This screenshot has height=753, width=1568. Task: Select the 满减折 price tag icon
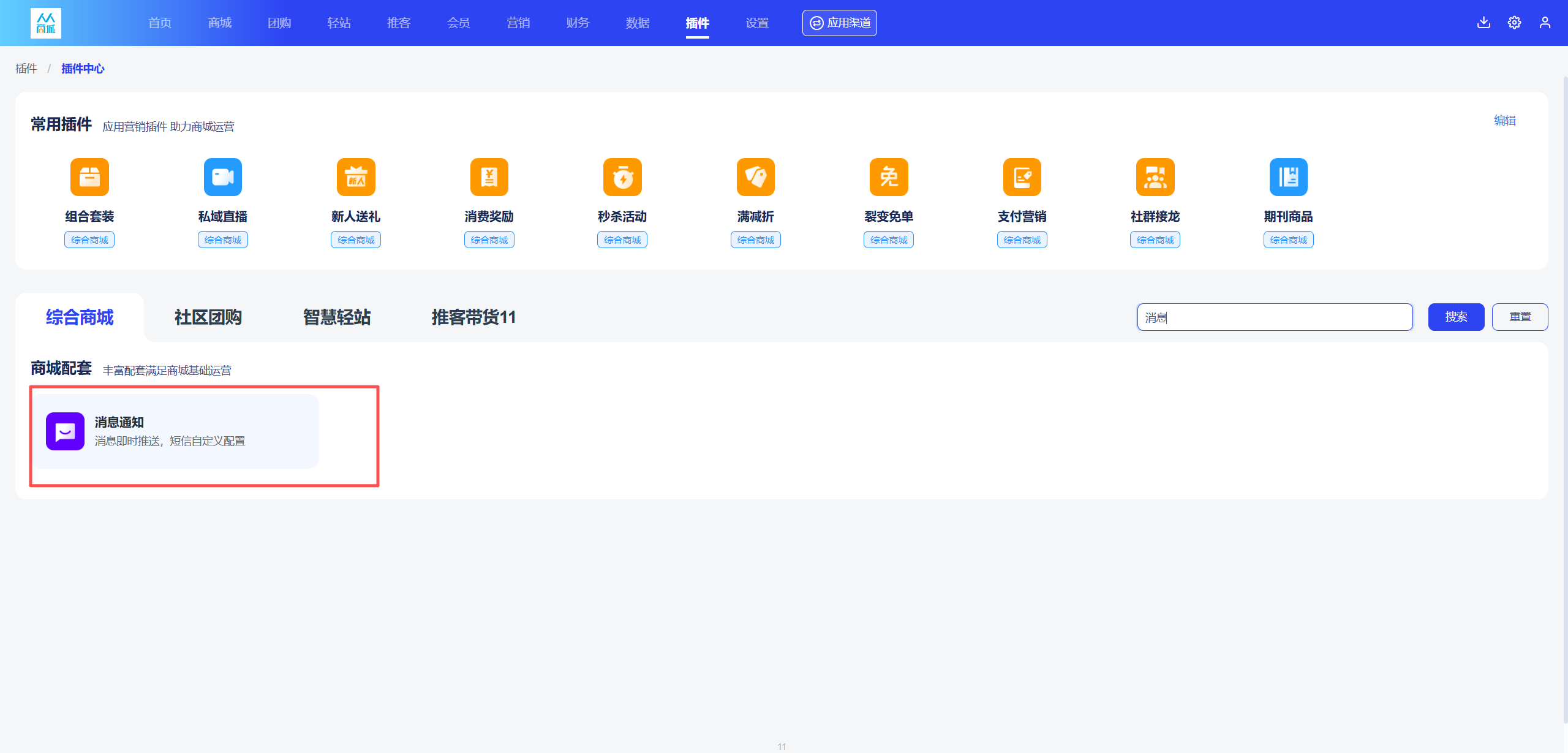coord(756,177)
